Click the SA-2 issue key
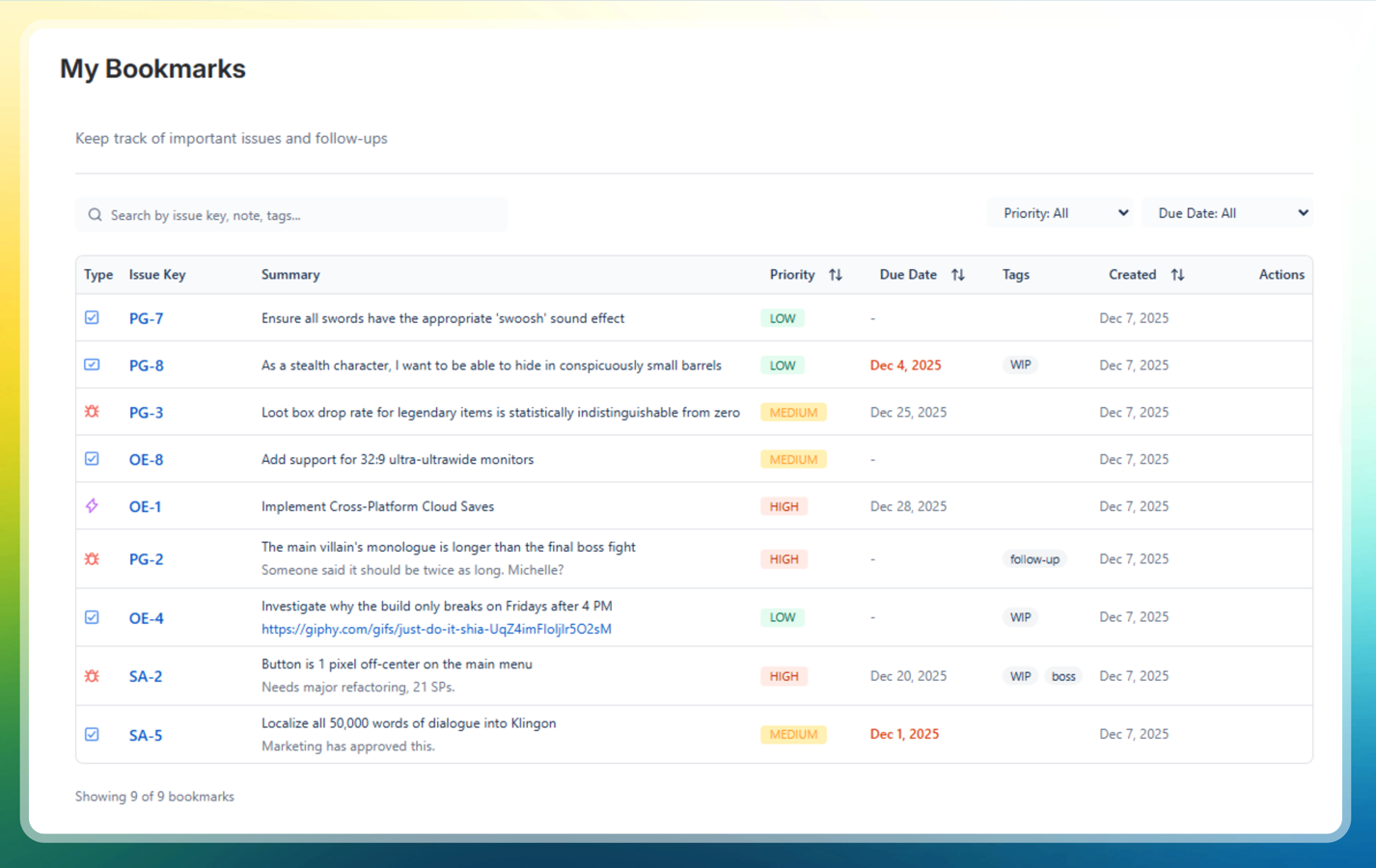The width and height of the screenshot is (1376, 868). tap(146, 676)
